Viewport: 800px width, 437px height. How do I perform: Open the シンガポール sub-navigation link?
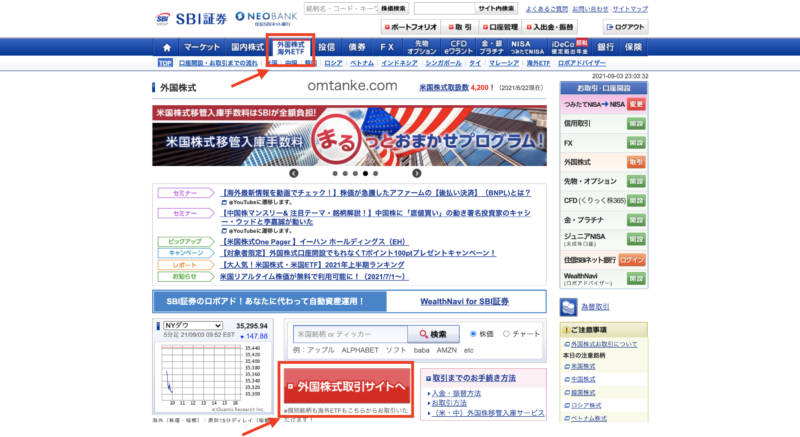(x=443, y=63)
